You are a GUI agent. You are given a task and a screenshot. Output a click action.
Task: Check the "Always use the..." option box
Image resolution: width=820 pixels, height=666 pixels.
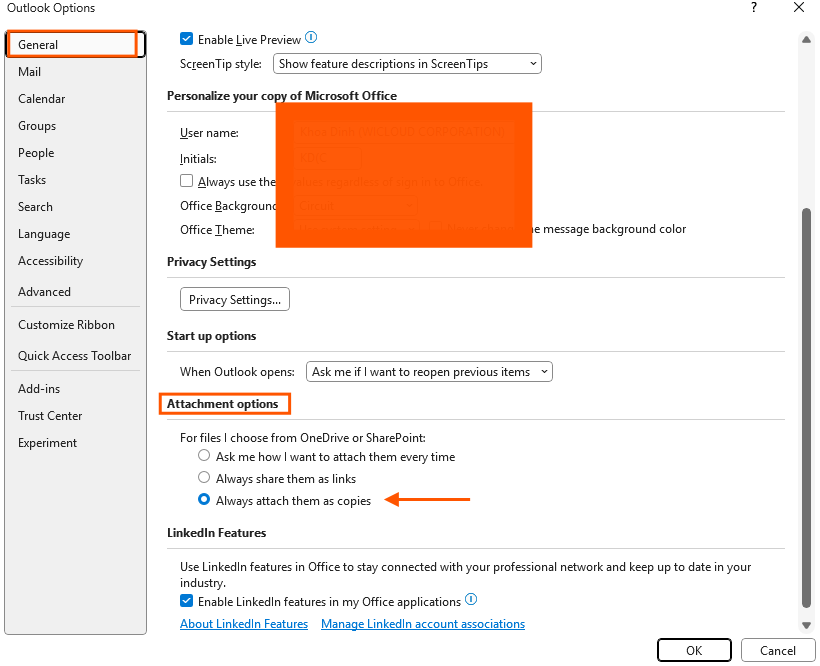[185, 182]
